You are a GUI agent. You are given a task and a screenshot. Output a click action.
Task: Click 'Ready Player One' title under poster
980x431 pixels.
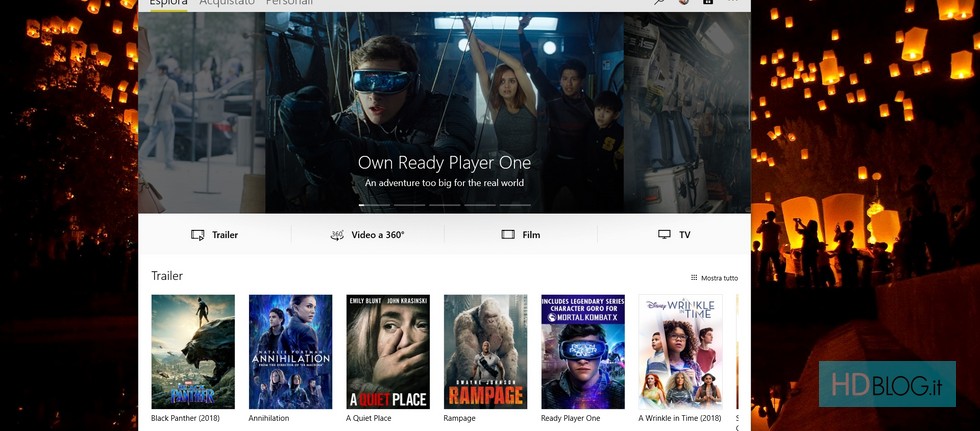point(571,418)
